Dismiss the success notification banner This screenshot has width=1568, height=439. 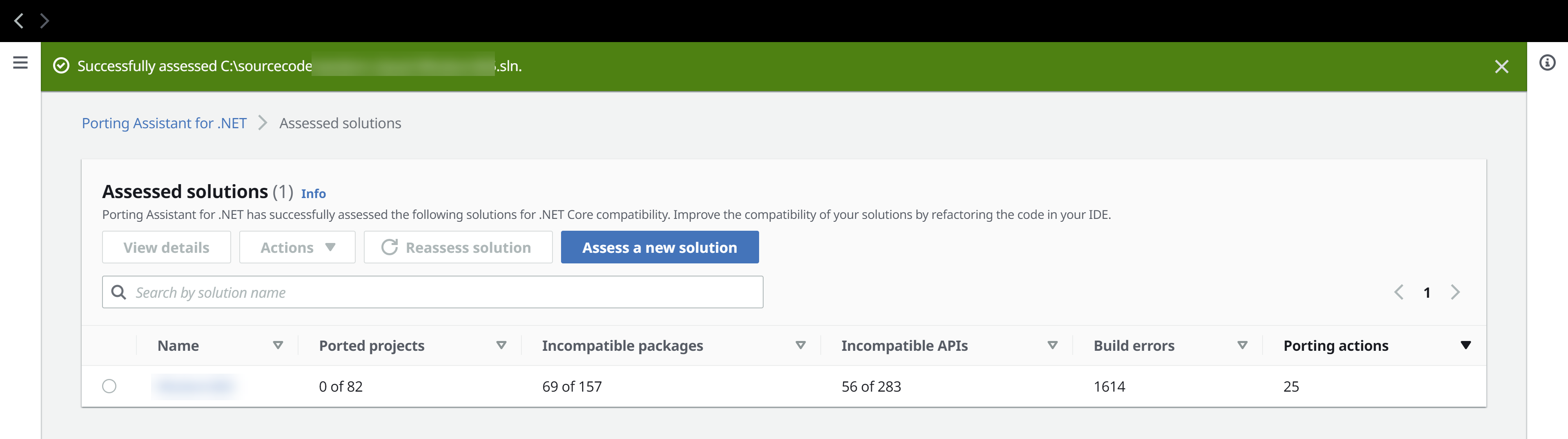pos(1501,67)
